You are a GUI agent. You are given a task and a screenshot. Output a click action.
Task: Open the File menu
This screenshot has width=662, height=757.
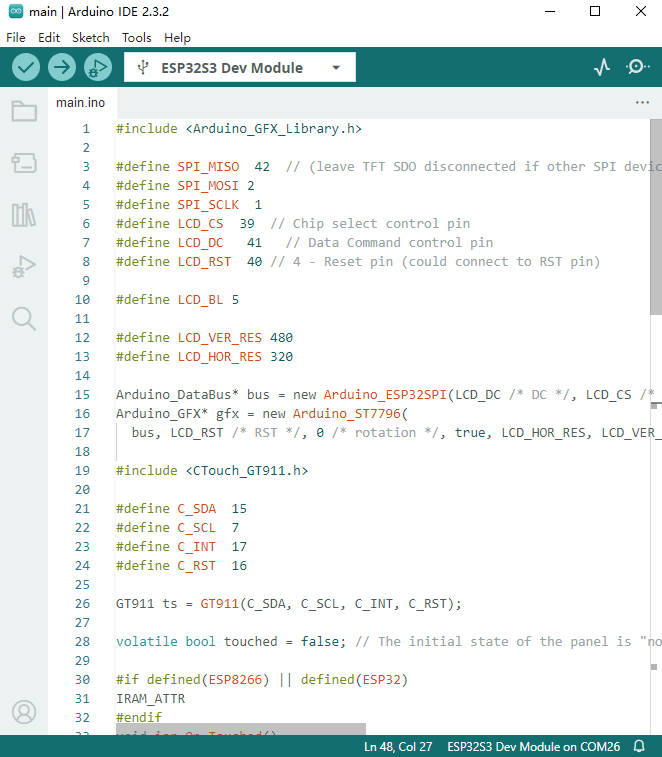pos(16,38)
